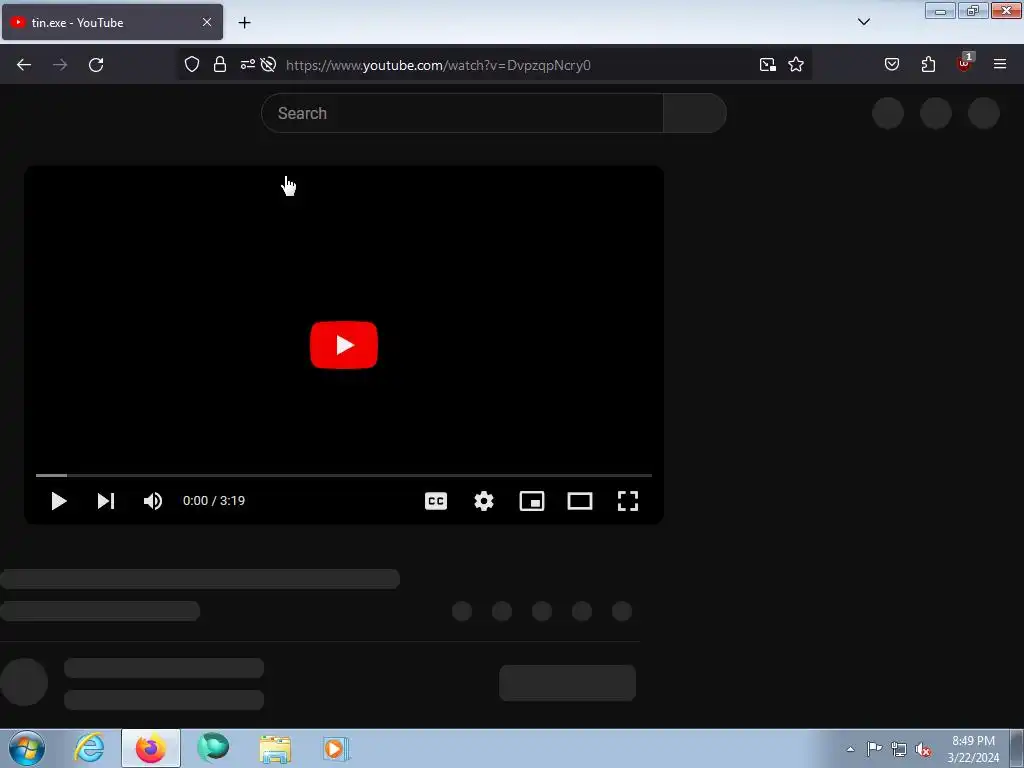The image size is (1024, 768).
Task: Click muted volume tray icon
Action: 923,749
